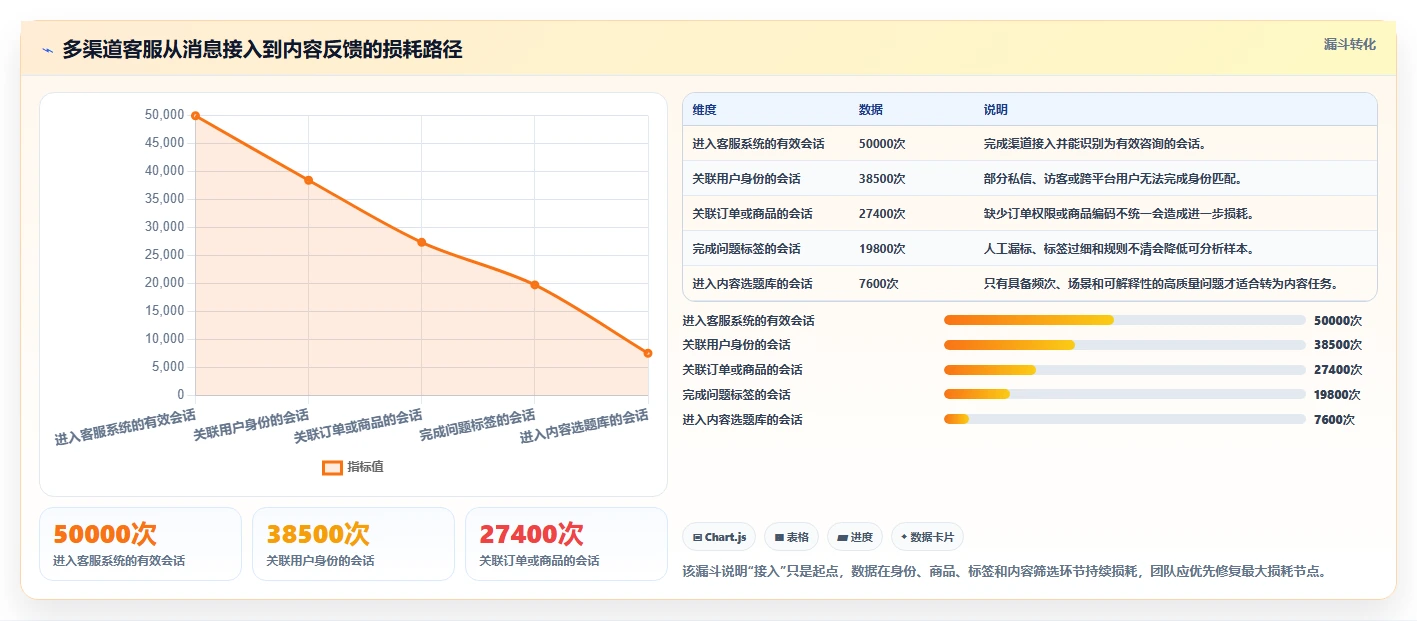Click the 10,000 y-axis label
1417x621 pixels.
[x=164, y=339]
